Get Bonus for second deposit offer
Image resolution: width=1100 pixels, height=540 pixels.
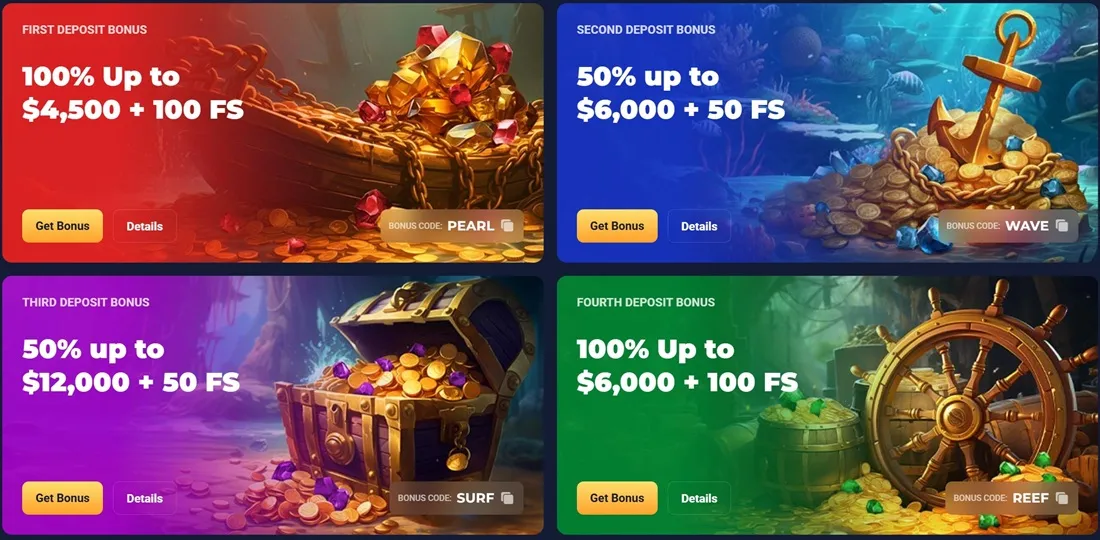click(617, 226)
